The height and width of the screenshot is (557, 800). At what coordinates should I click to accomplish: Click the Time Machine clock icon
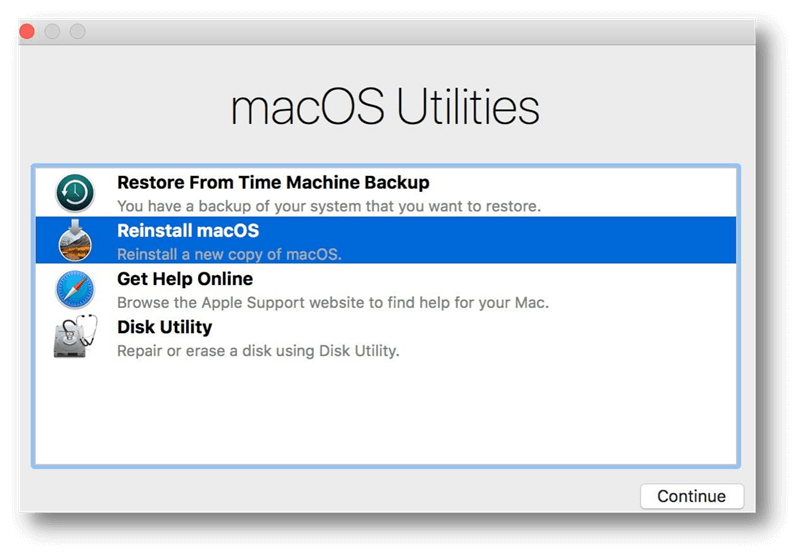click(74, 192)
